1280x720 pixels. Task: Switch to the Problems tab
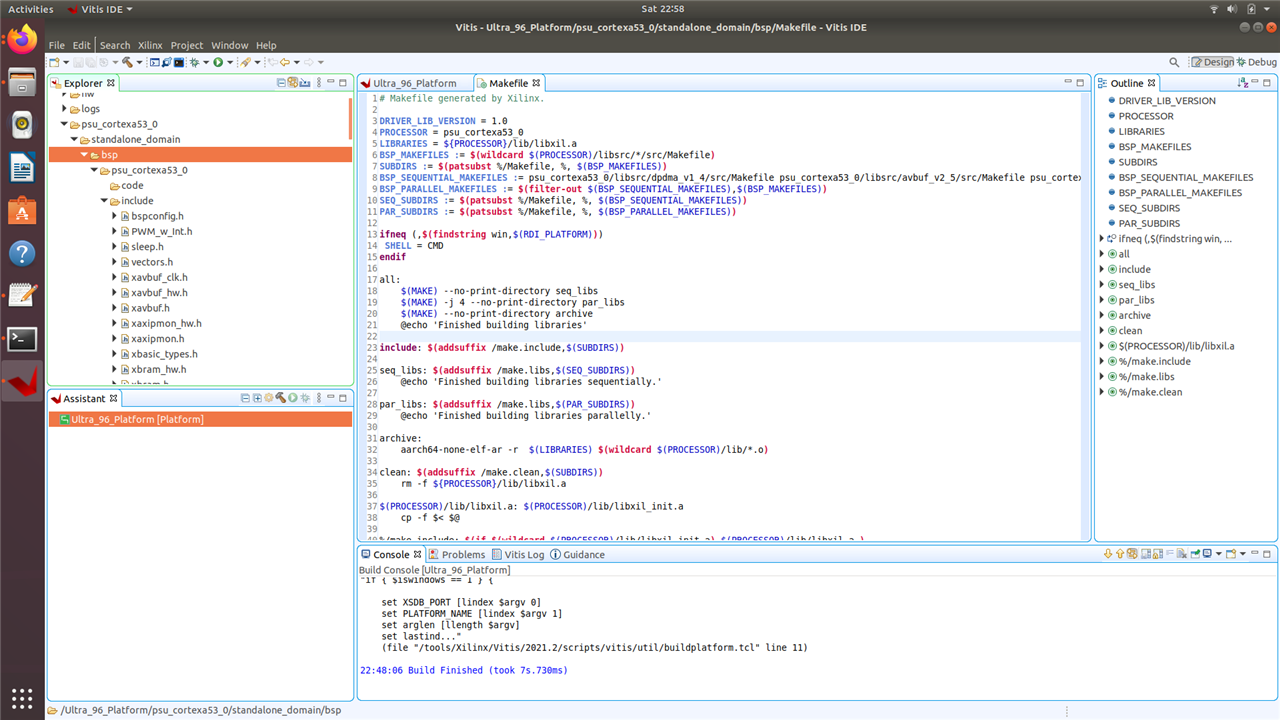[457, 554]
